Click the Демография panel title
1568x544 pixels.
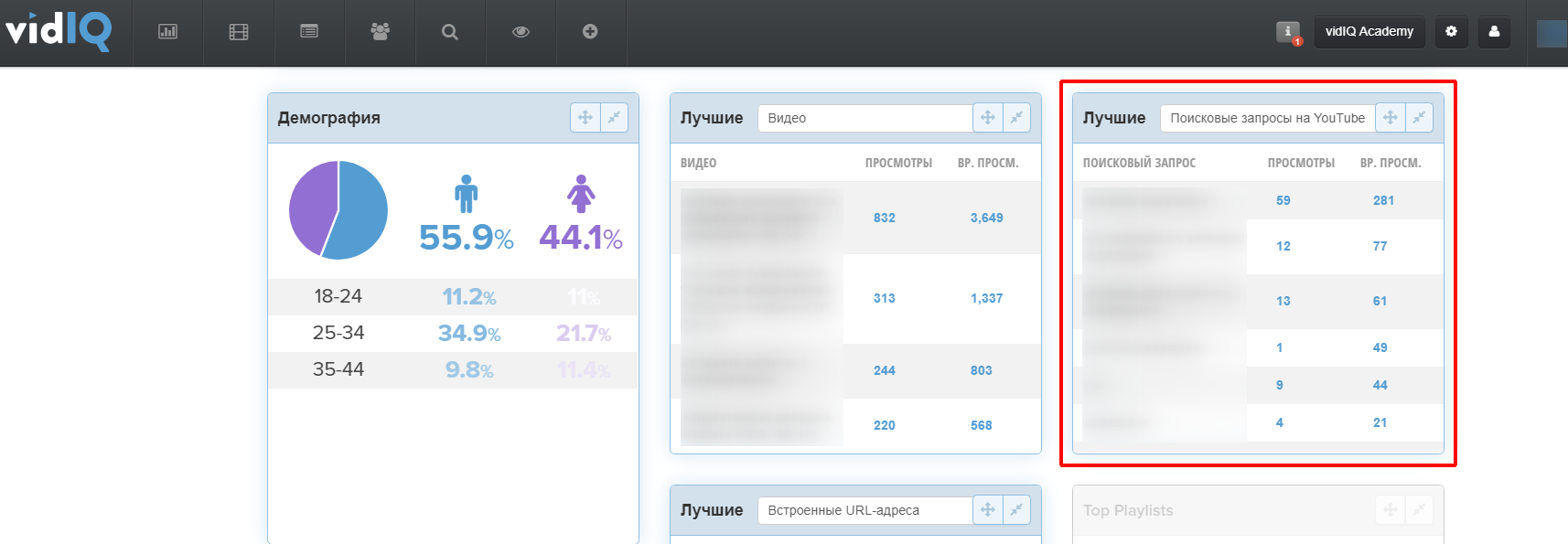(x=329, y=118)
